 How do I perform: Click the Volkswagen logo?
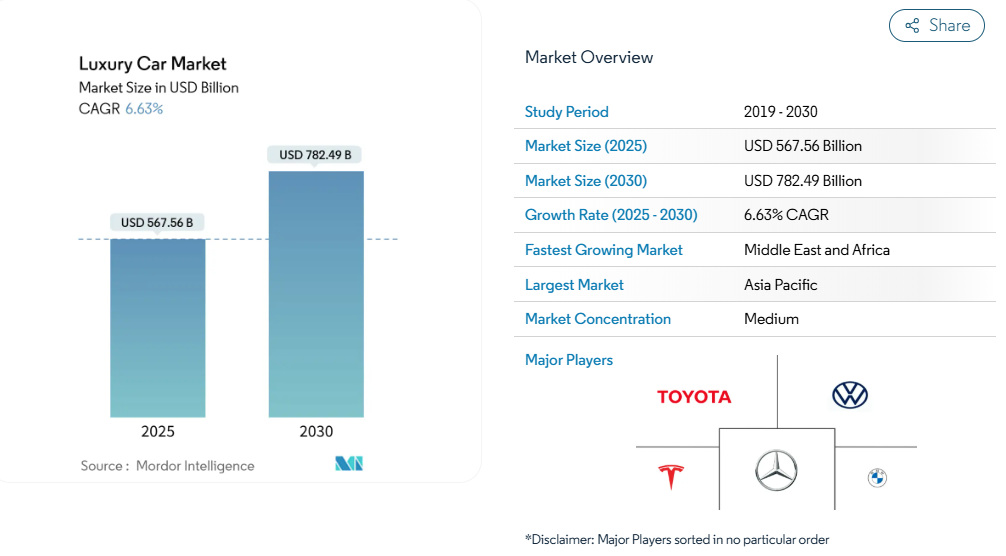pos(850,395)
